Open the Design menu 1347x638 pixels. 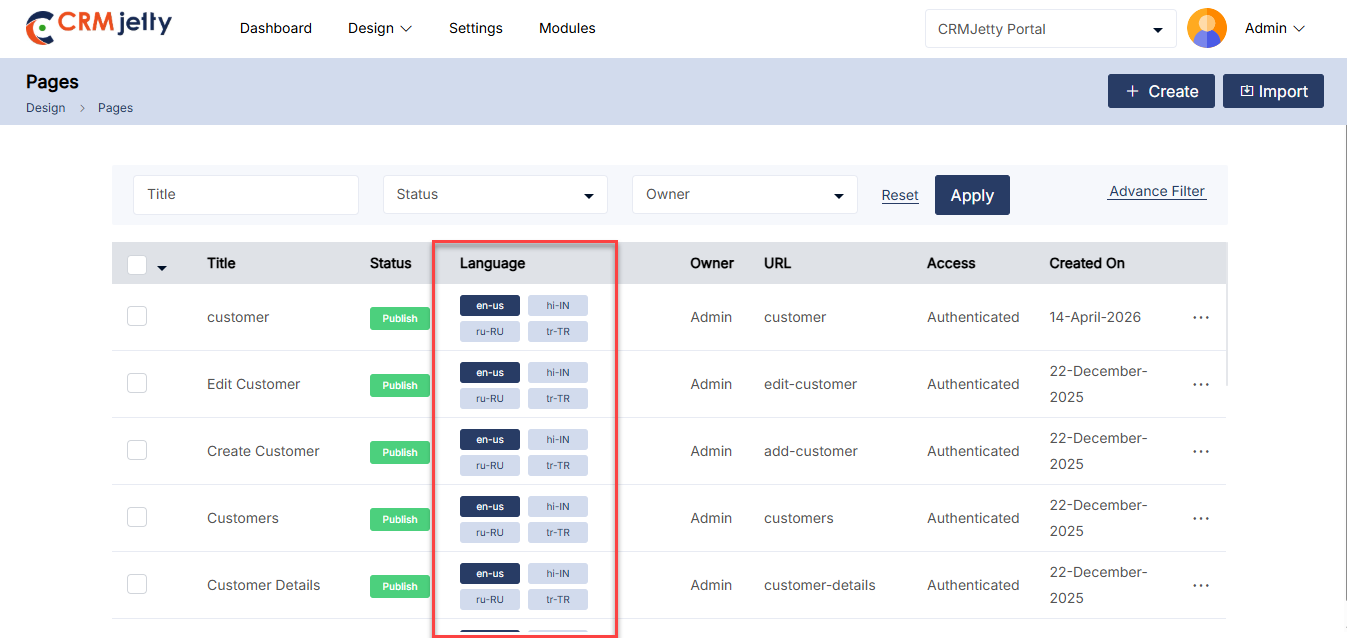379,28
